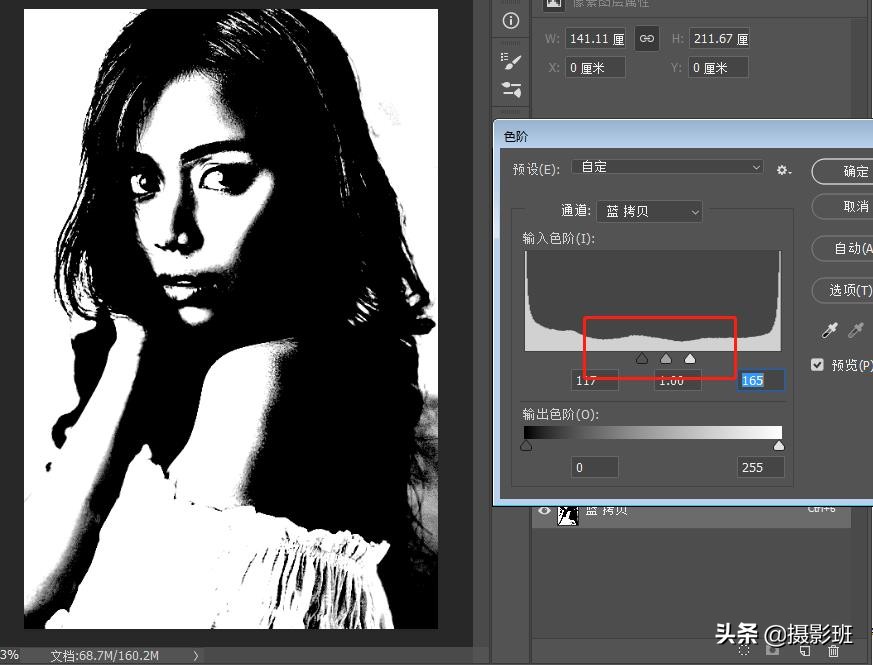Click the input shadow value field 117
The width and height of the screenshot is (873, 665).
click(x=595, y=380)
